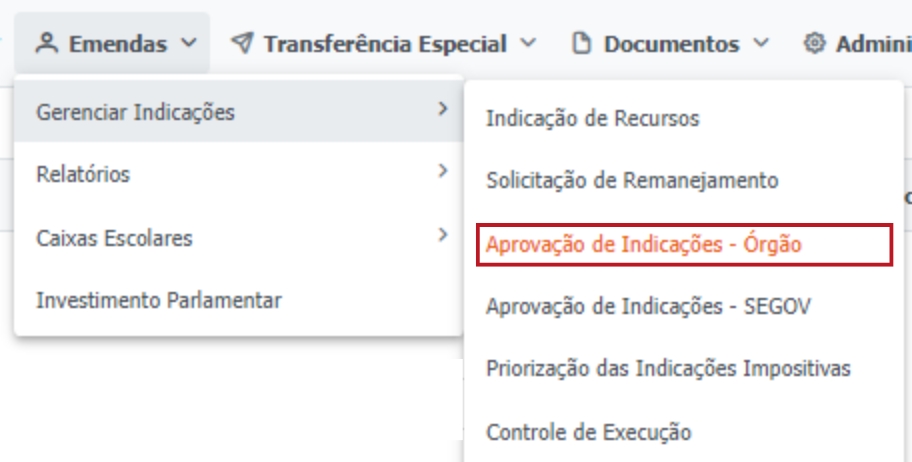
Task: Open the Transferência Especial menu
Action: (385, 44)
